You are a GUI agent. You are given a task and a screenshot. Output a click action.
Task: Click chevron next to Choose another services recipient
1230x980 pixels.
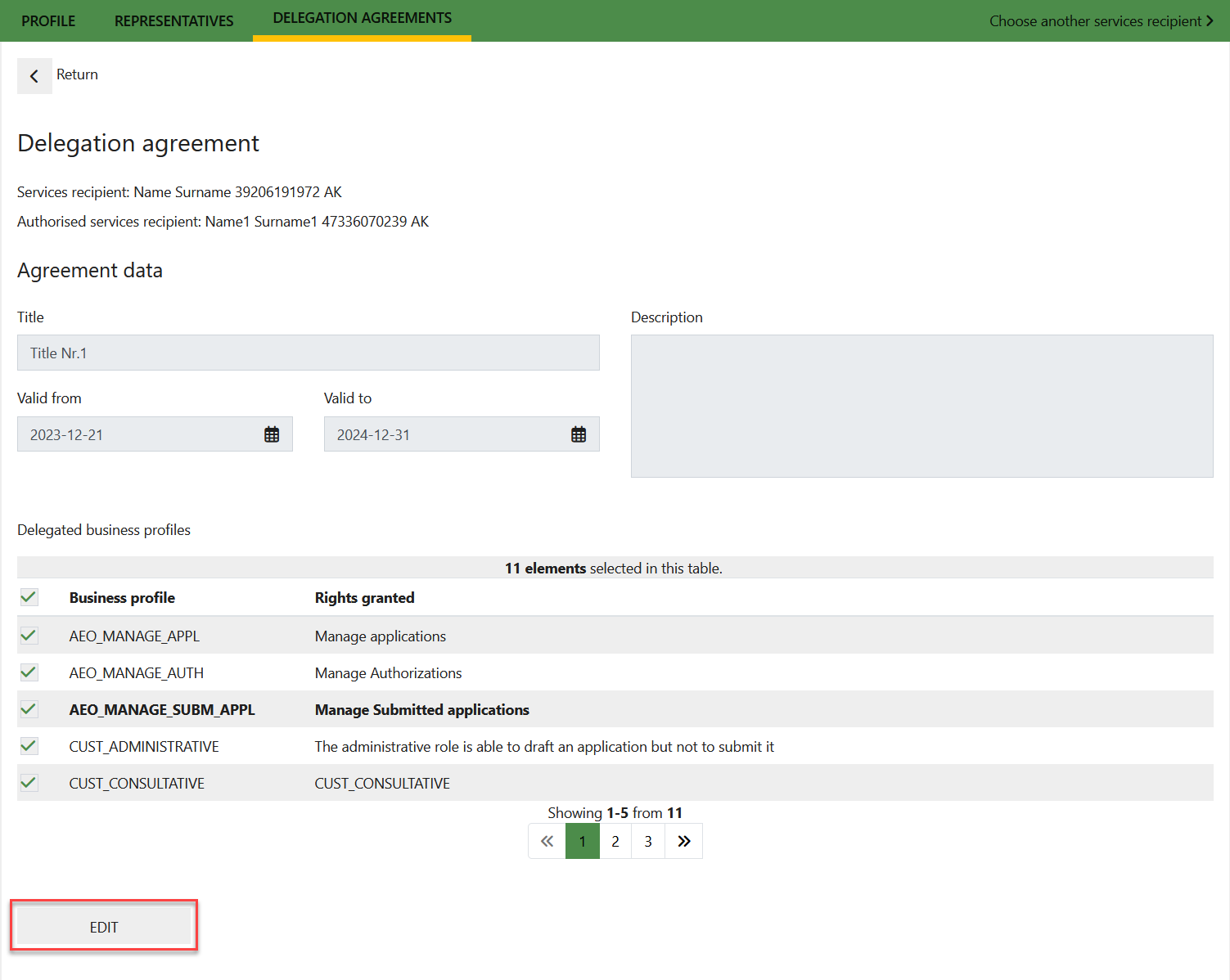click(x=1210, y=21)
